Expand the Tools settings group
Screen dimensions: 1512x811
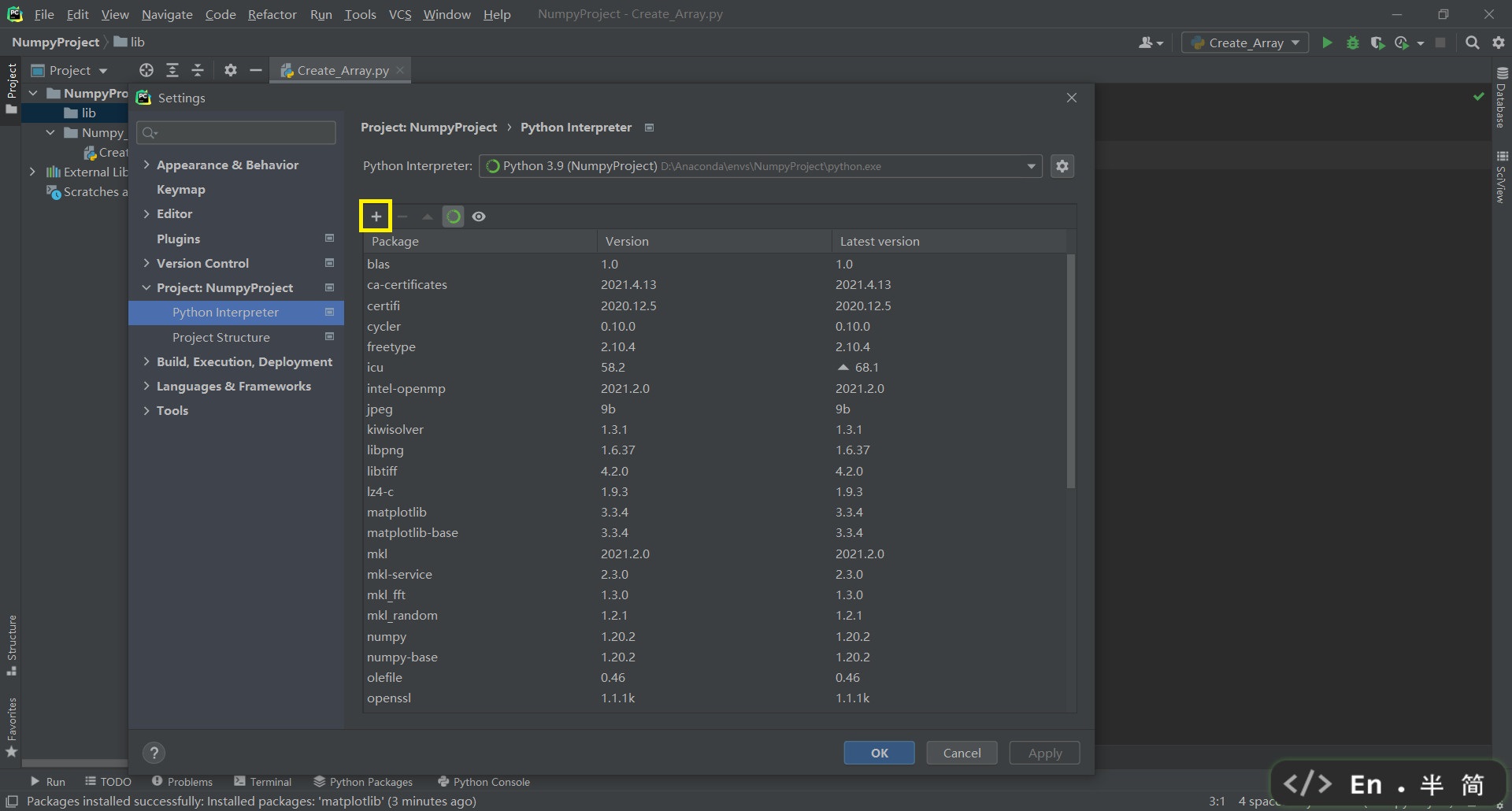(146, 410)
